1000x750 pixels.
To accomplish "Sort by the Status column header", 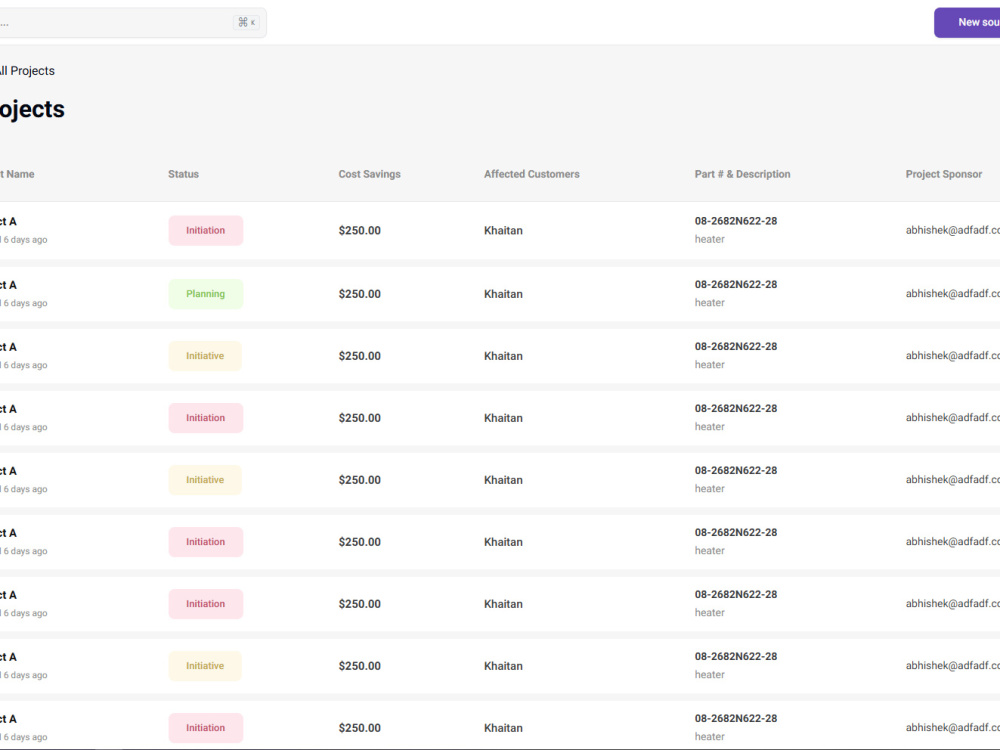I will [184, 174].
